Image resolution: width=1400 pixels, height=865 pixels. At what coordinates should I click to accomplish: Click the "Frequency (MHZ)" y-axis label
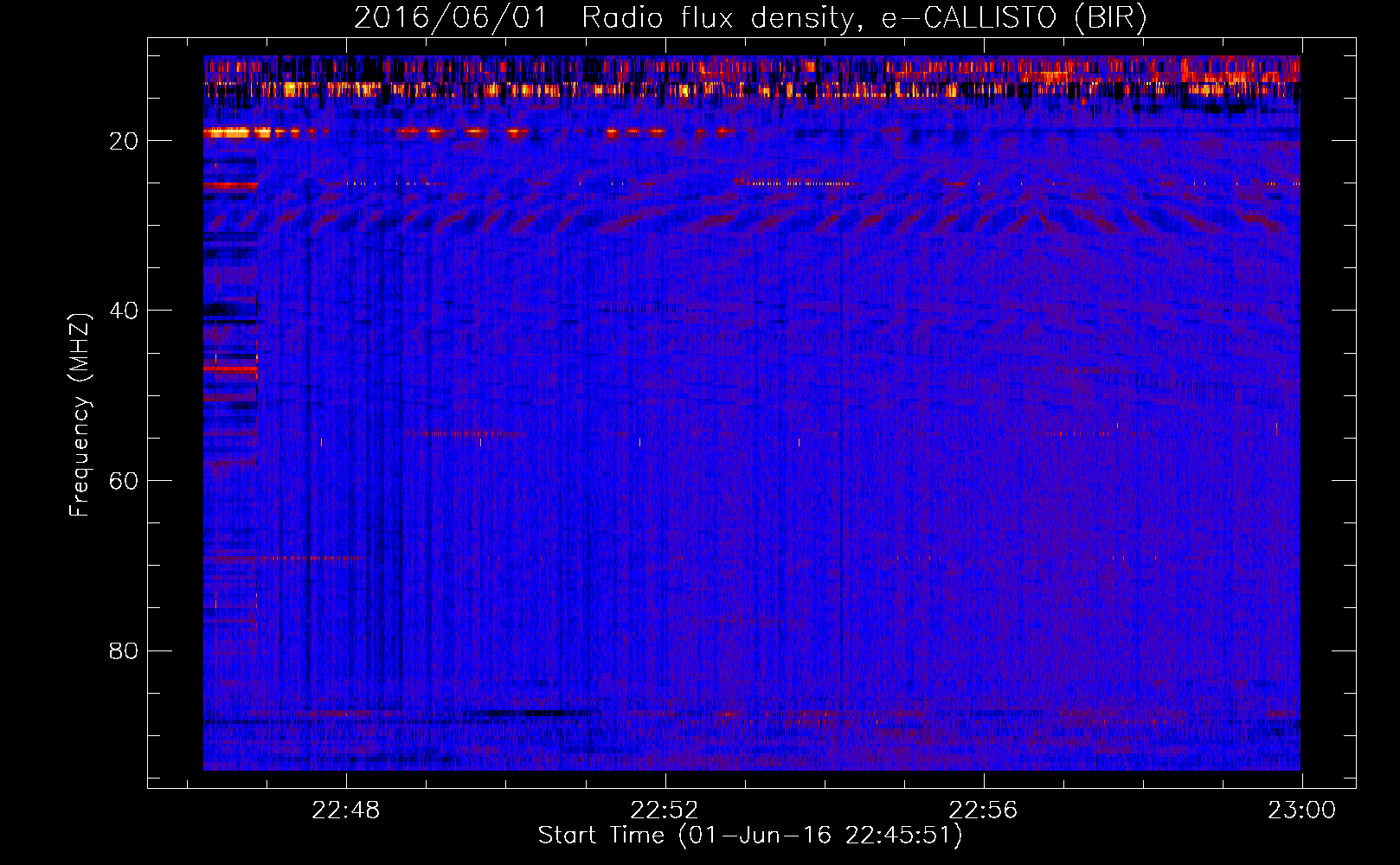tap(80, 415)
